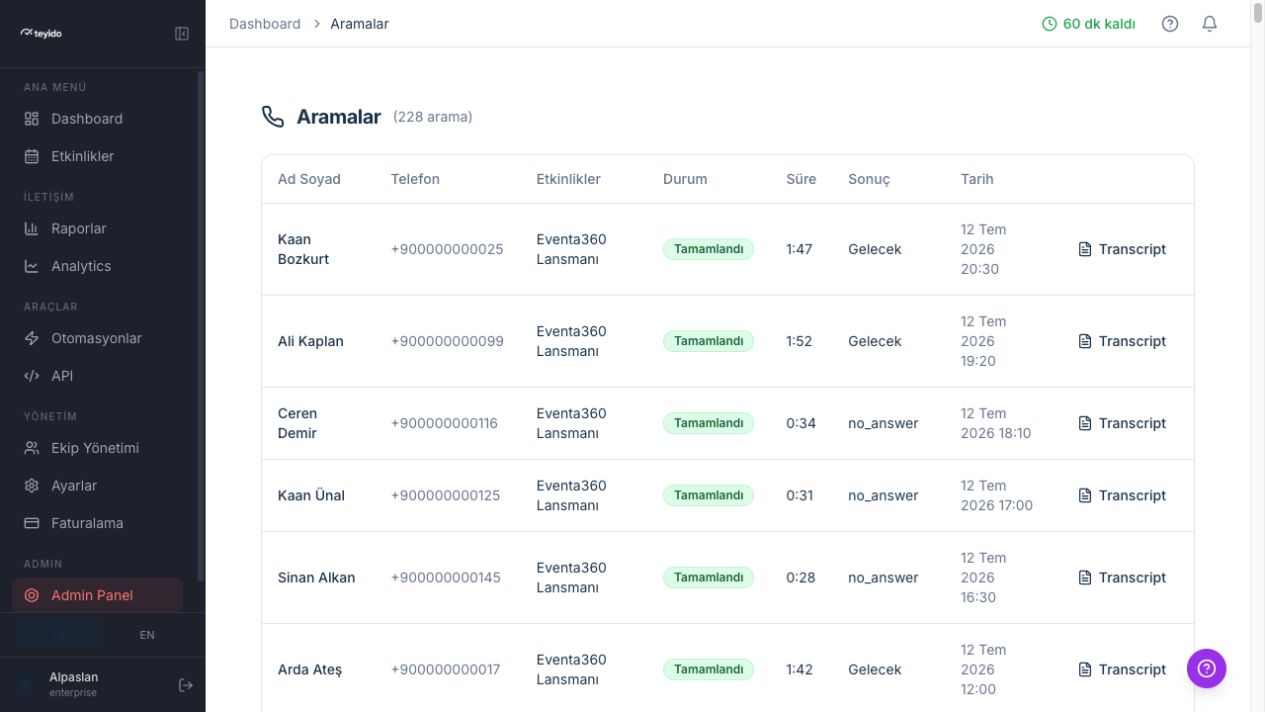Click the page vertical scrollbar
1265x712 pixels.
coord(1258,13)
